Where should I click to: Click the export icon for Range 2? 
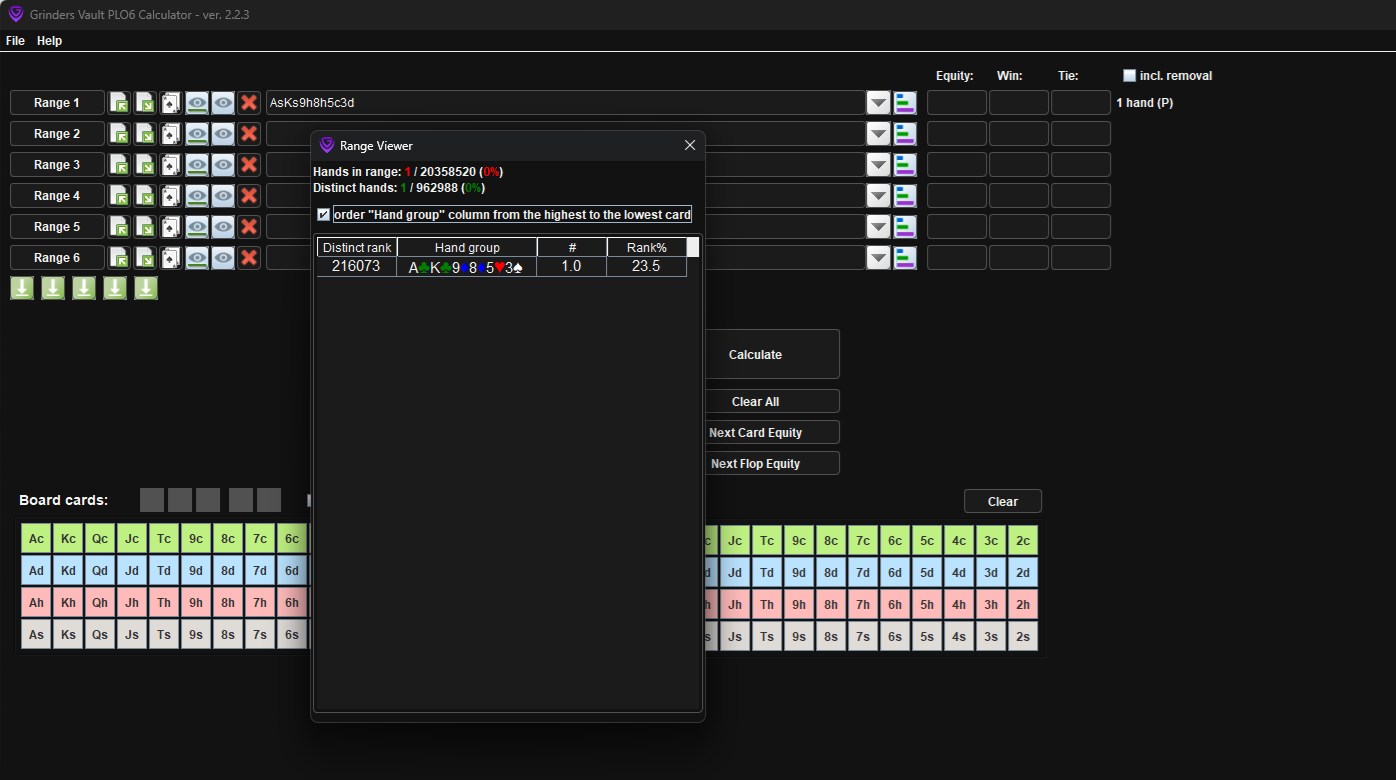[x=145, y=134]
